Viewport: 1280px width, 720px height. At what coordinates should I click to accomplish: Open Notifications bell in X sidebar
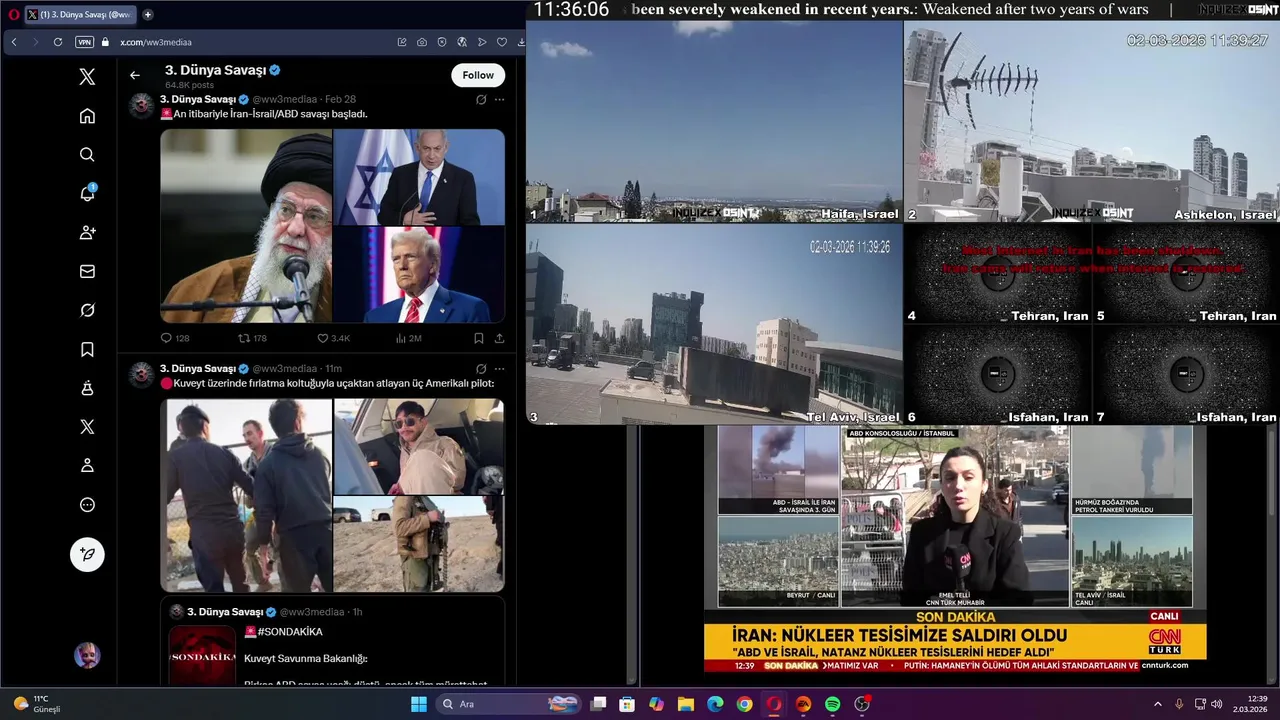pos(87,193)
